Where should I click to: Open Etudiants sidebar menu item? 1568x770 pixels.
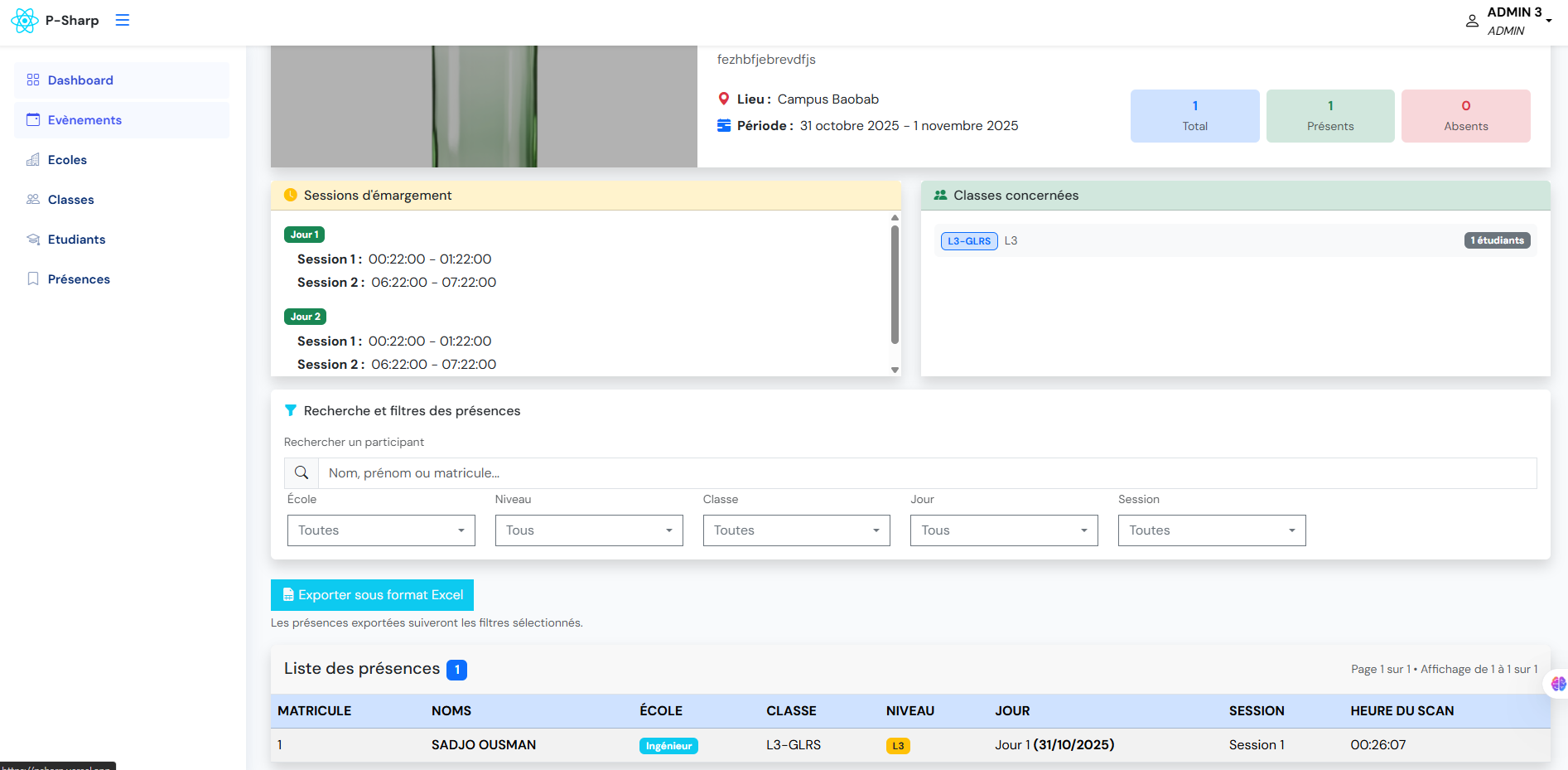pyautogui.click(x=122, y=240)
